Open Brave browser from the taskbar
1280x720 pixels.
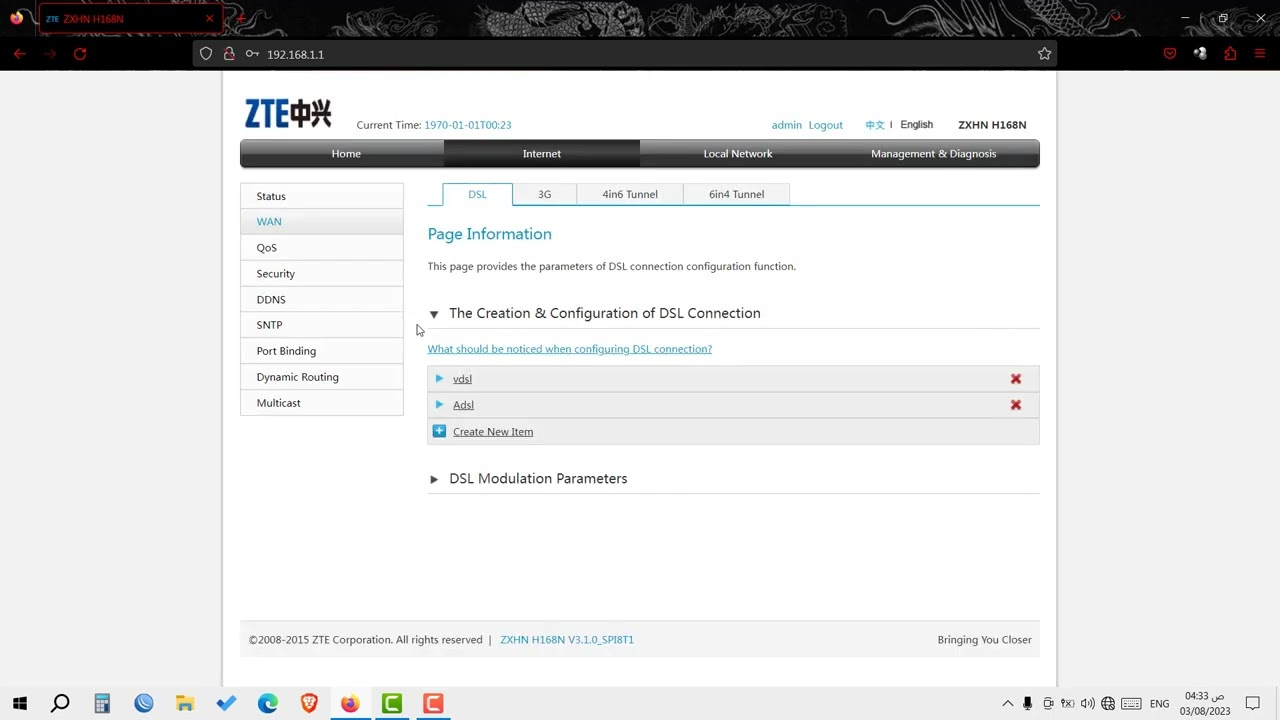(309, 704)
